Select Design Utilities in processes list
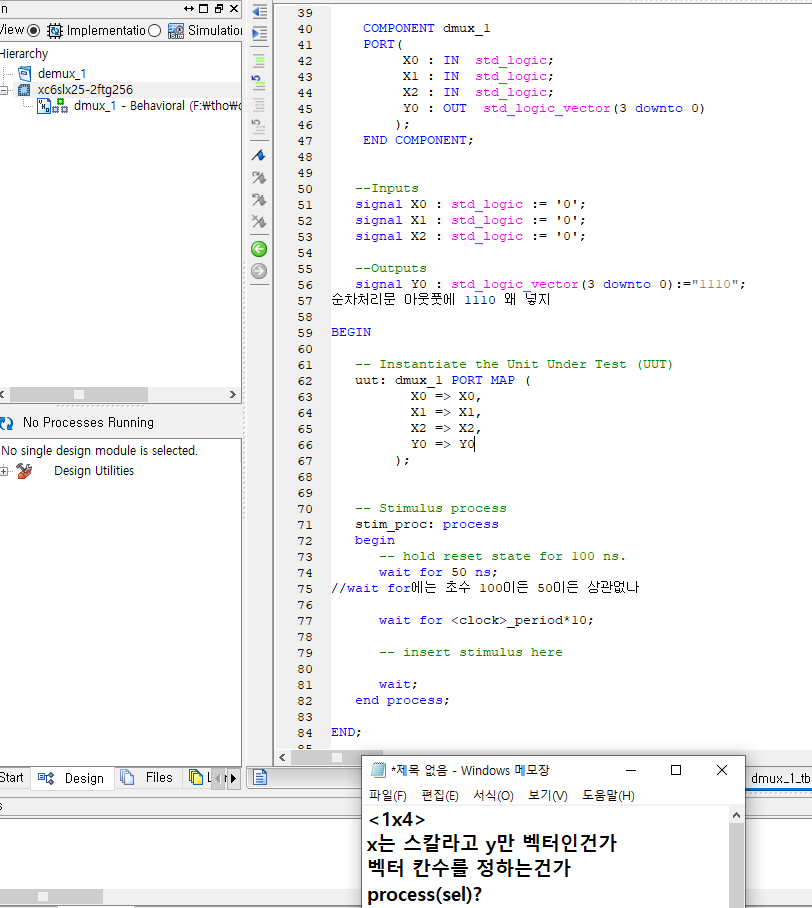The image size is (812, 908). 94,471
